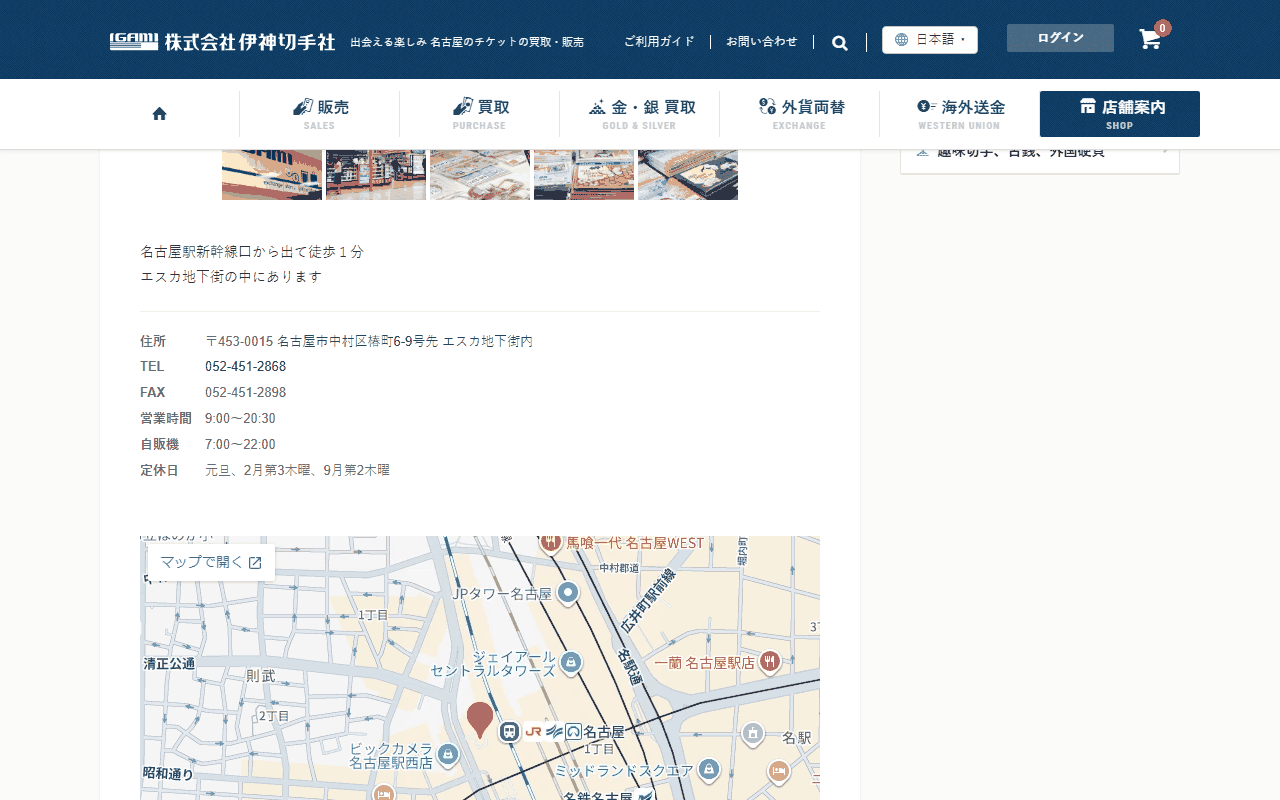Screen dimensions: 1280x800
Task: Click the 名古屋 train station icon
Action: 510,732
